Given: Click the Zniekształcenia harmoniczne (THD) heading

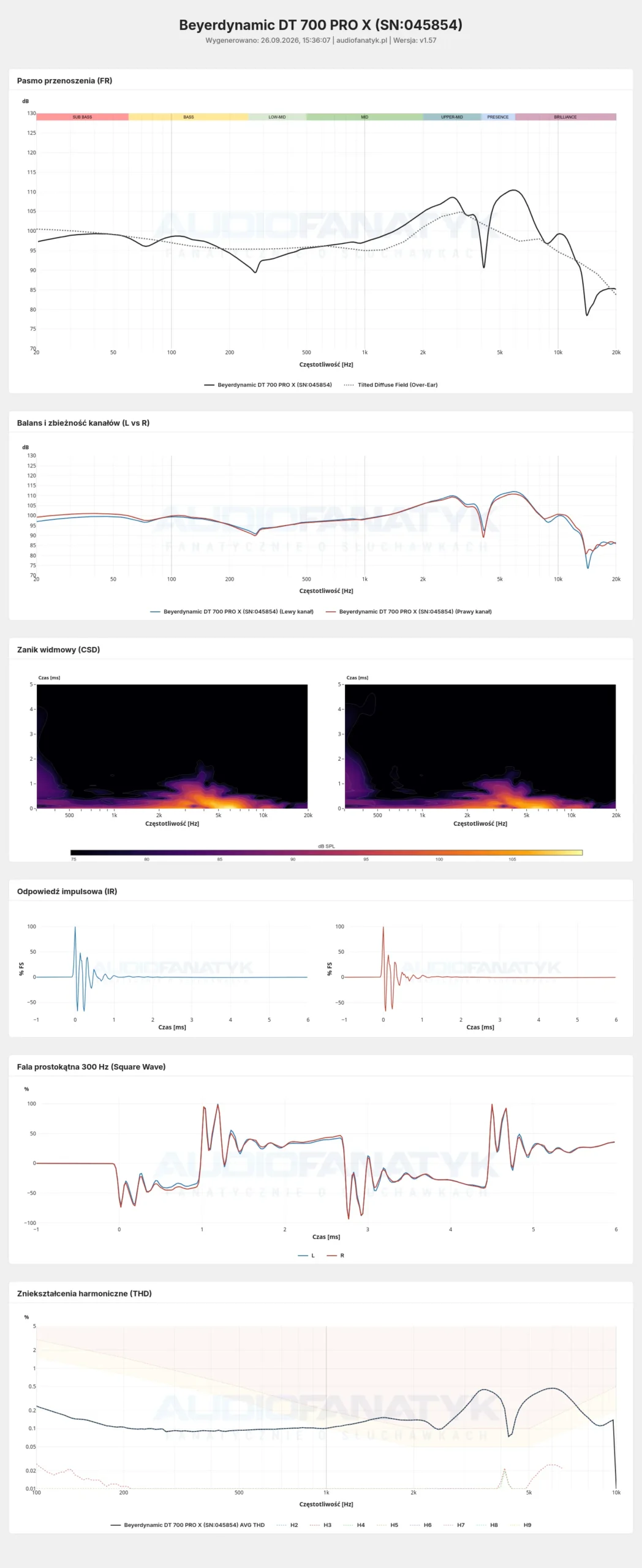Looking at the screenshot, I should 85,1294.
